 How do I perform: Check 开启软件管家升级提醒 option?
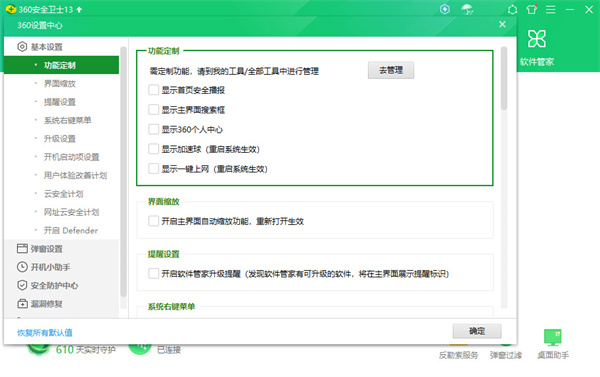153,273
